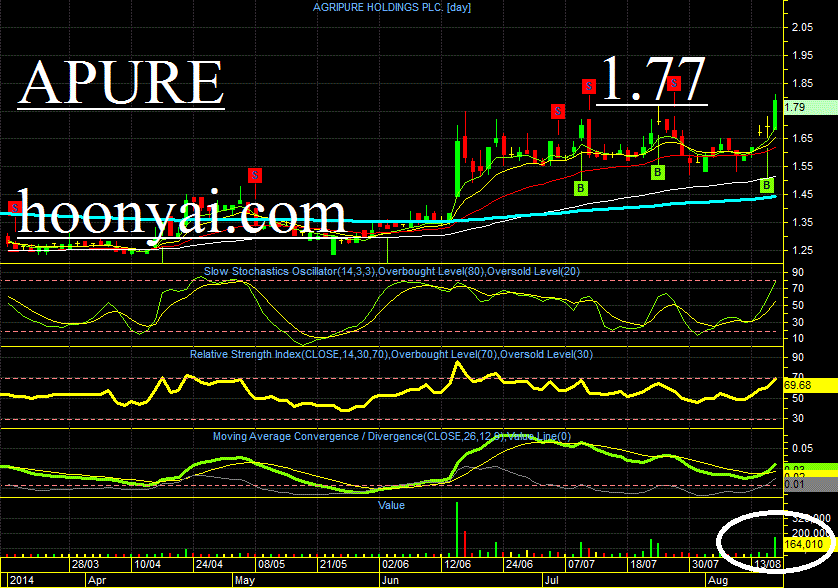The image size is (838, 588).
Task: Click the 13/08 date label
Action: tap(767, 564)
